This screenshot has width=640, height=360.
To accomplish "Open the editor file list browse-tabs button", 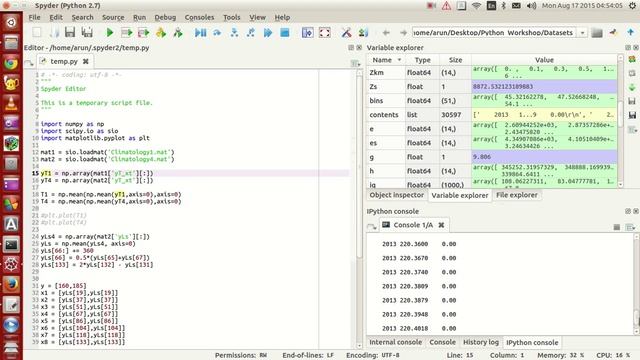I will coord(29,62).
